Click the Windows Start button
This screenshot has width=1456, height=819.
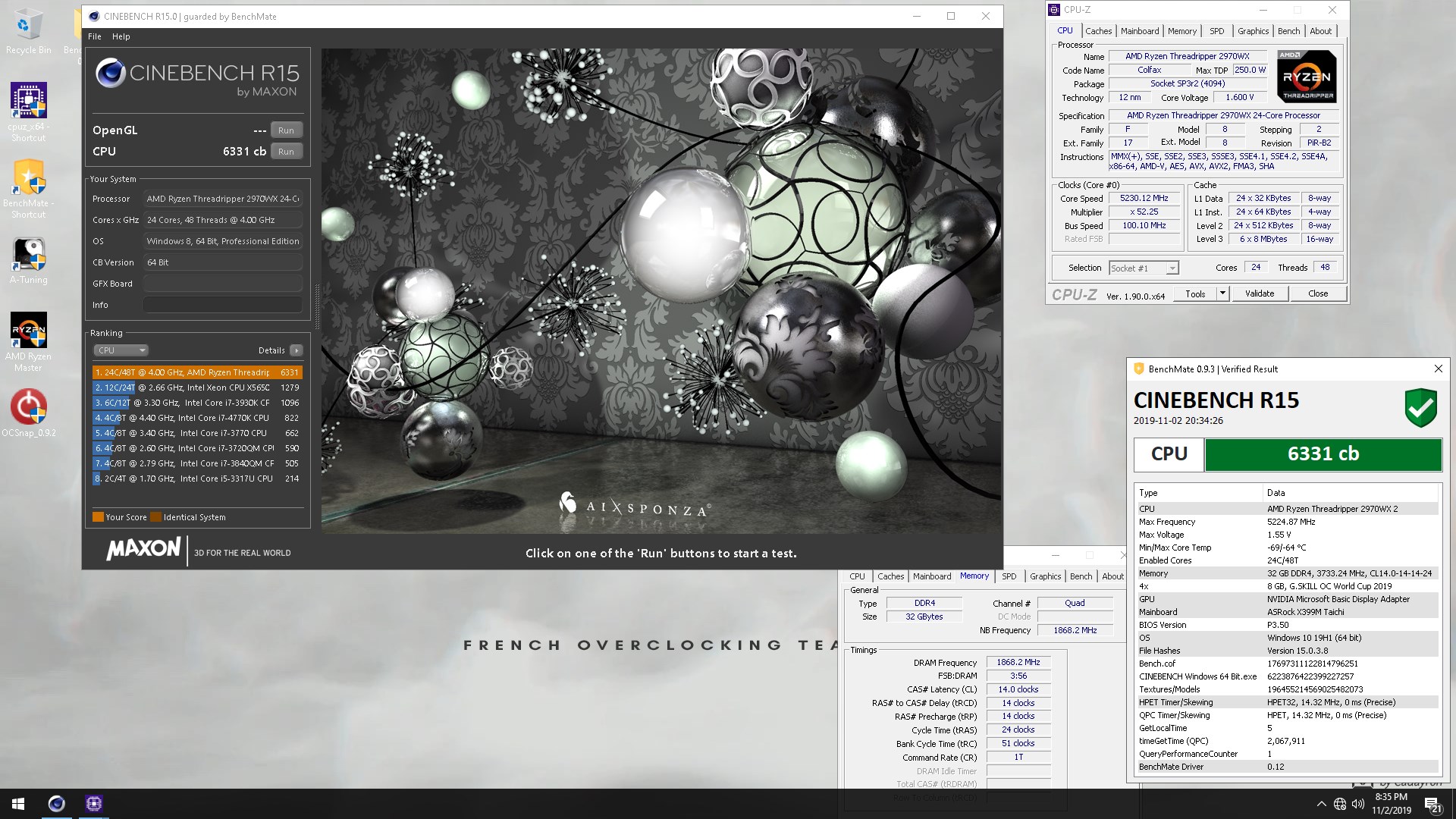tap(18, 804)
